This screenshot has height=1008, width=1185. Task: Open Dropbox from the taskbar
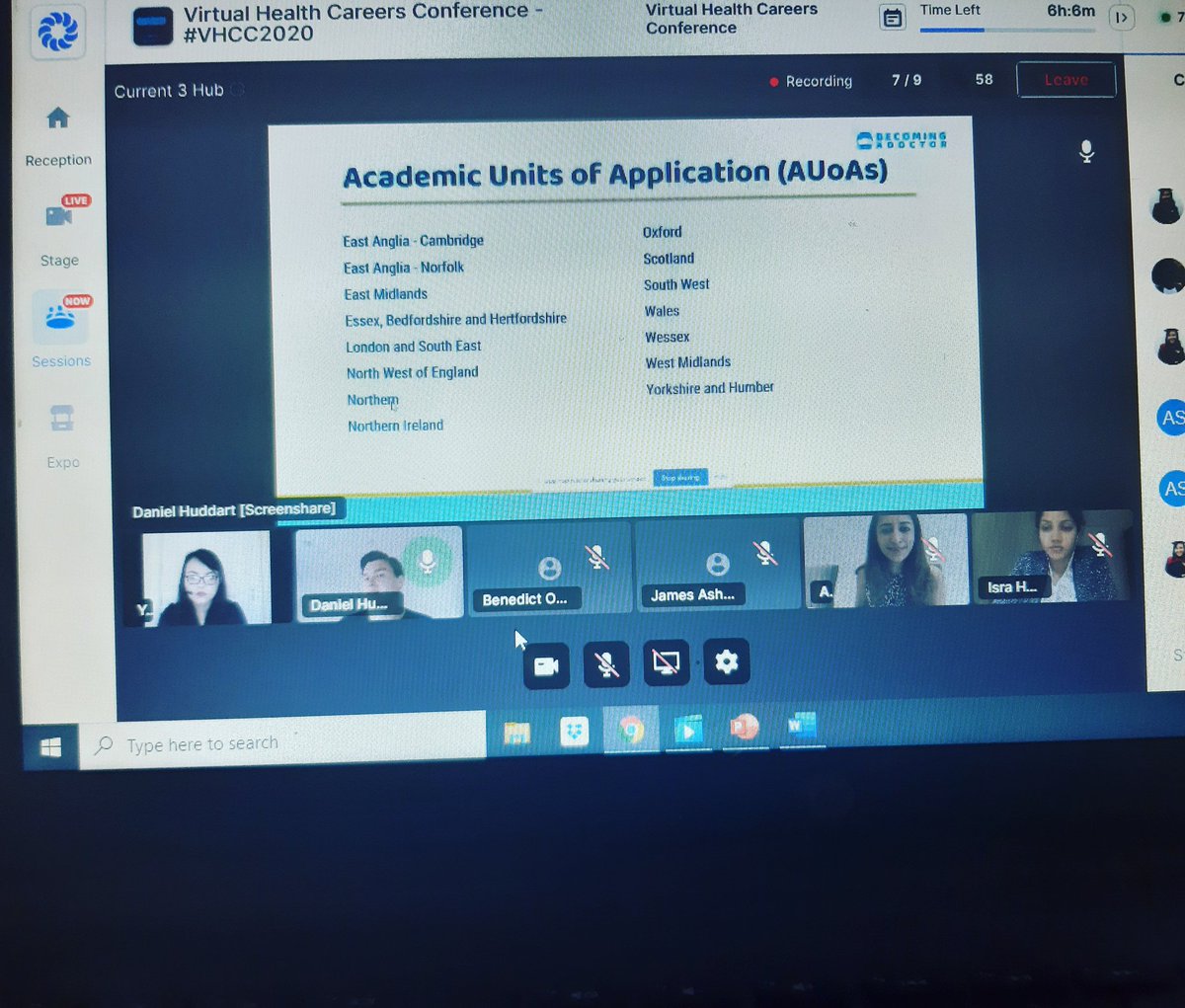574,732
